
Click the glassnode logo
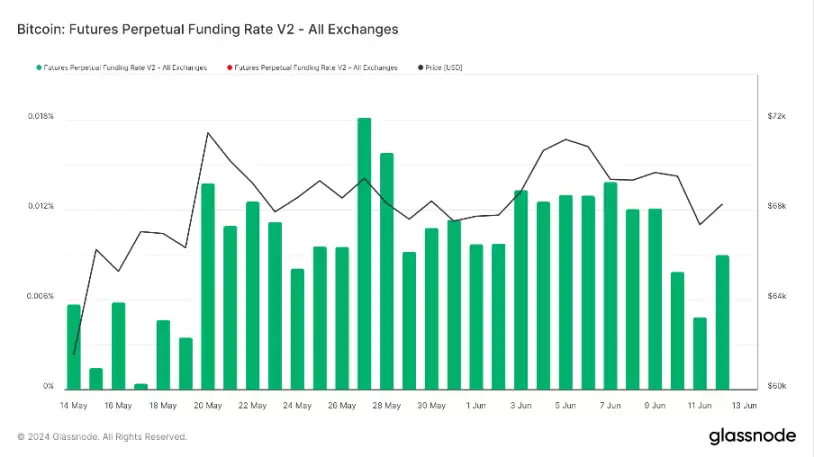pos(752,436)
